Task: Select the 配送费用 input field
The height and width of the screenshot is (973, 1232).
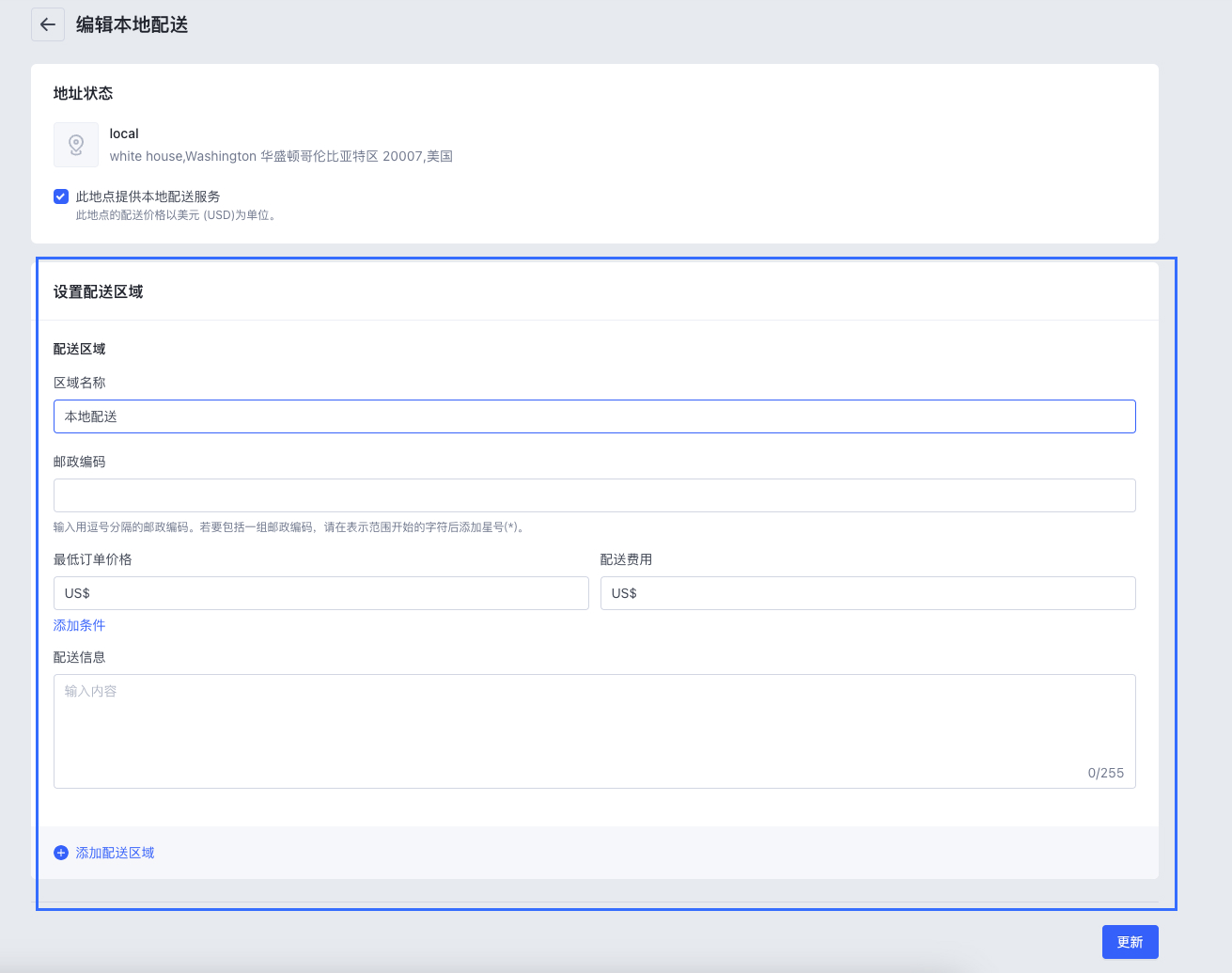Action: tap(867, 593)
